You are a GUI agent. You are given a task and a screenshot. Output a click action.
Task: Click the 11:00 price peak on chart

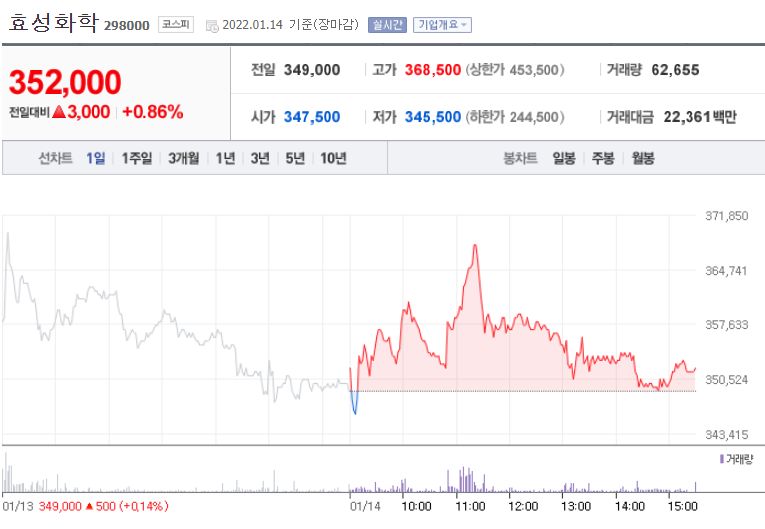pyautogui.click(x=475, y=245)
